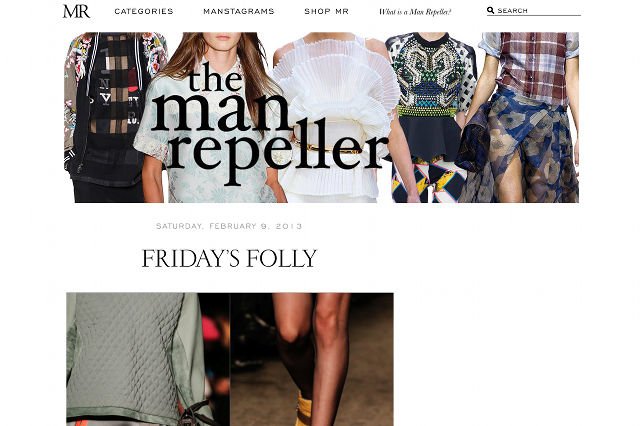This screenshot has width=640, height=426.
Task: Click the MR logo in the header
Action: [x=76, y=11]
